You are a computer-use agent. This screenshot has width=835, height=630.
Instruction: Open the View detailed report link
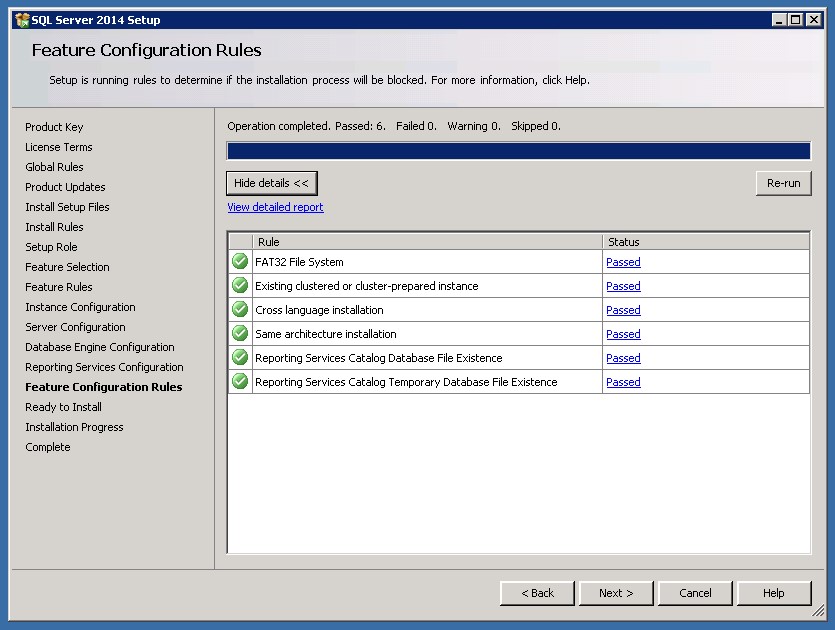[275, 207]
